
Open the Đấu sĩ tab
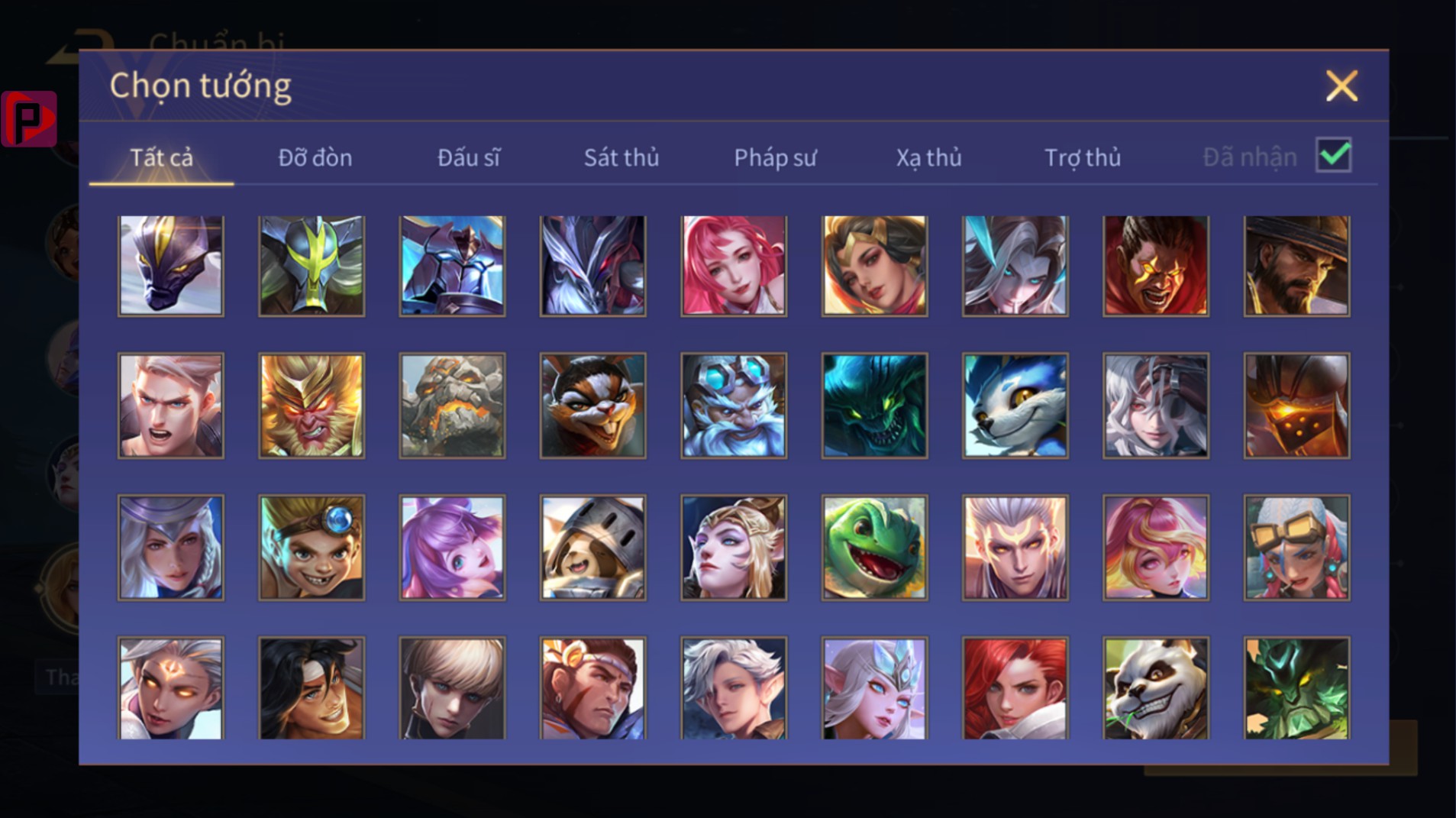point(468,157)
